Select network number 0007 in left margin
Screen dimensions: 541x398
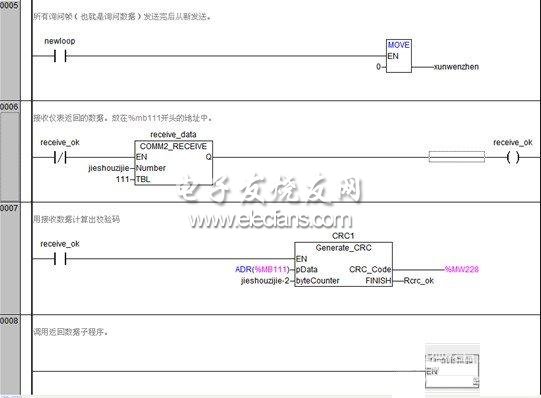click(x=9, y=208)
